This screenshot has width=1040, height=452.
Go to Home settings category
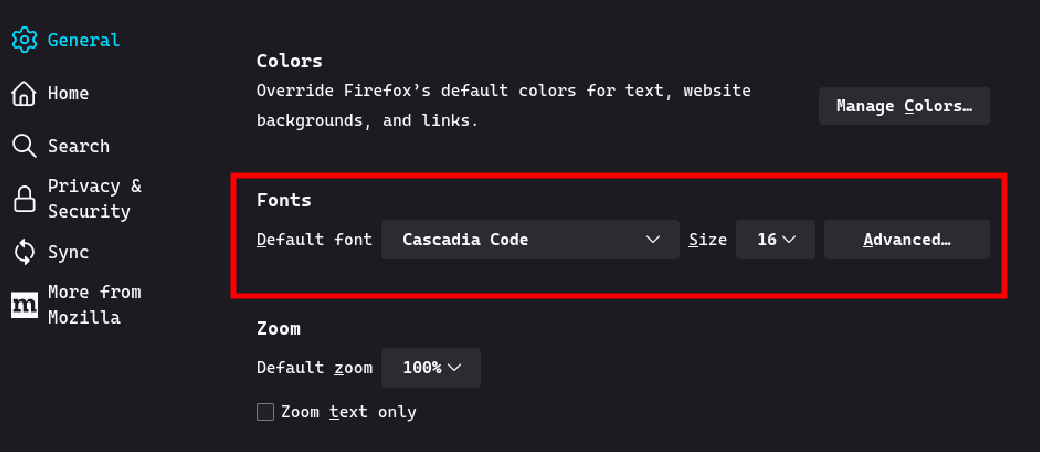coord(68,93)
